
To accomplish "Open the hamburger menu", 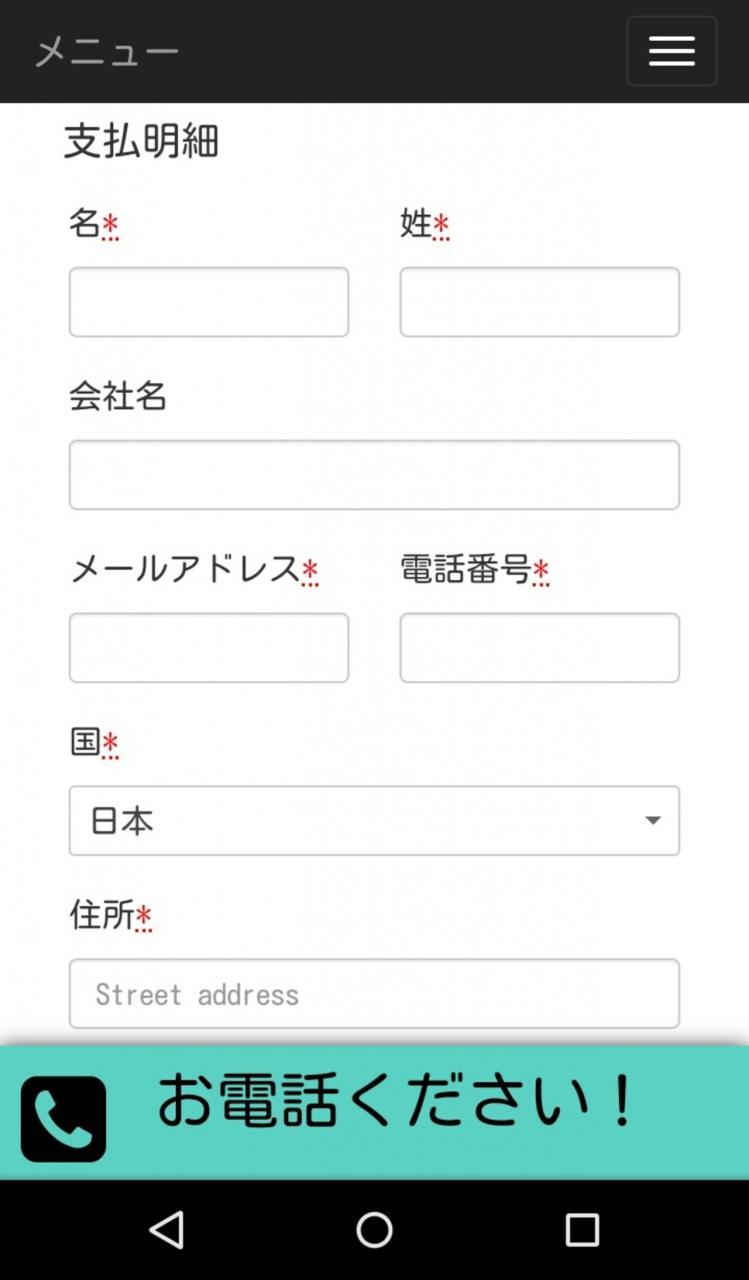I will pyautogui.click(x=671, y=51).
